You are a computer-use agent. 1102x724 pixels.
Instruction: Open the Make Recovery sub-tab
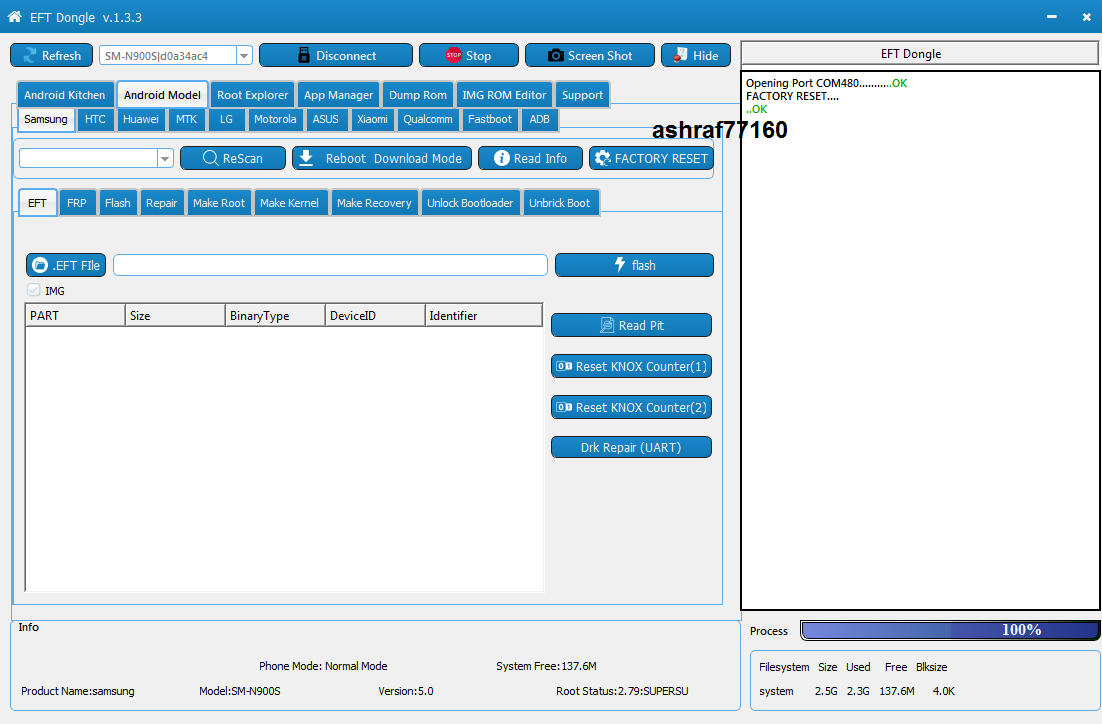374,203
